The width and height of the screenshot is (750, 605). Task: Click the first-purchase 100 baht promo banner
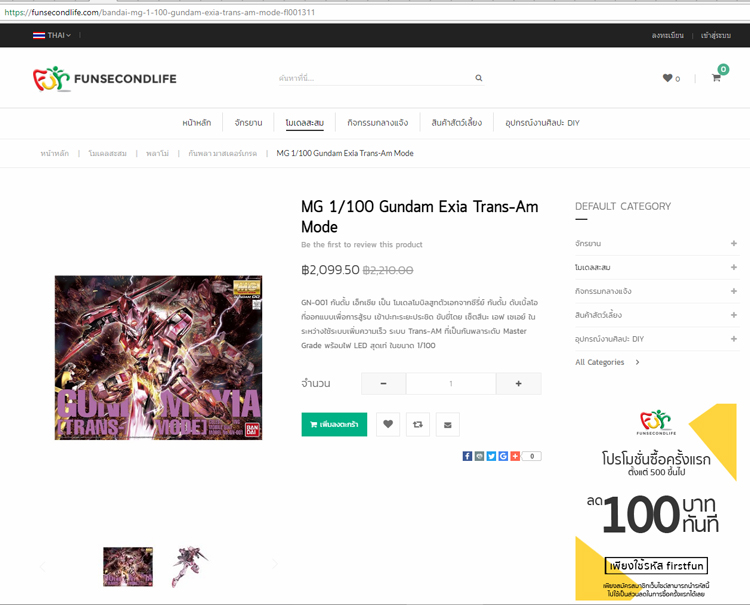point(656,502)
